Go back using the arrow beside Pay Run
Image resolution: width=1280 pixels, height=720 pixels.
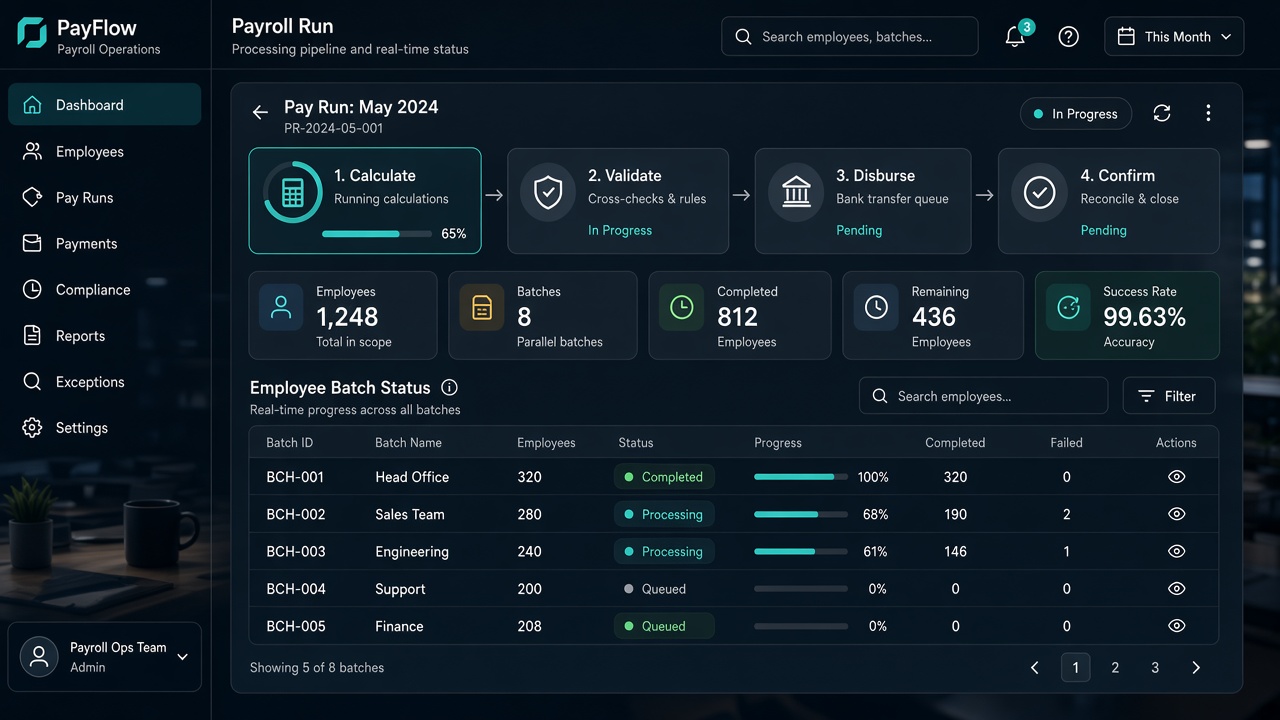(x=260, y=113)
